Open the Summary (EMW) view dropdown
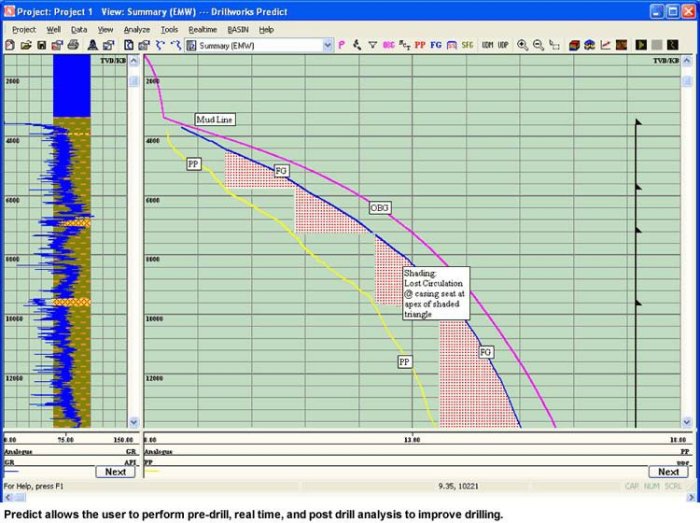The width and height of the screenshot is (700, 523). click(x=328, y=45)
